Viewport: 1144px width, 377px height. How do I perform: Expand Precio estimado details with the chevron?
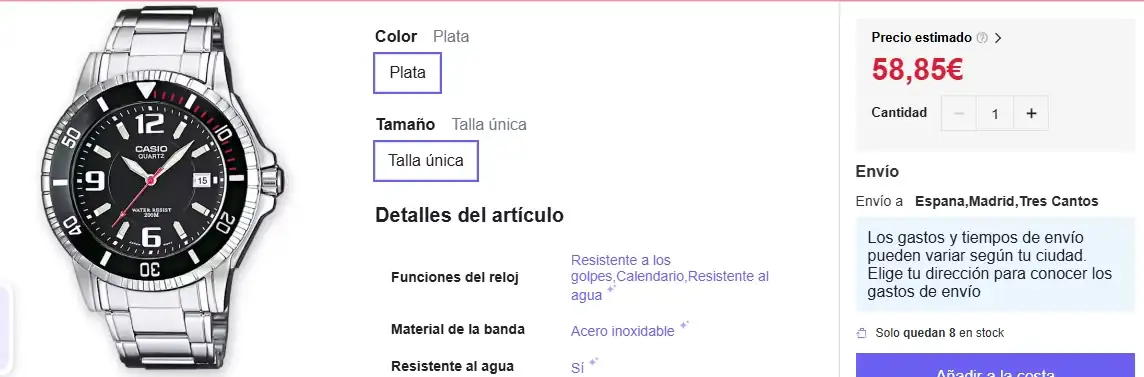(998, 38)
